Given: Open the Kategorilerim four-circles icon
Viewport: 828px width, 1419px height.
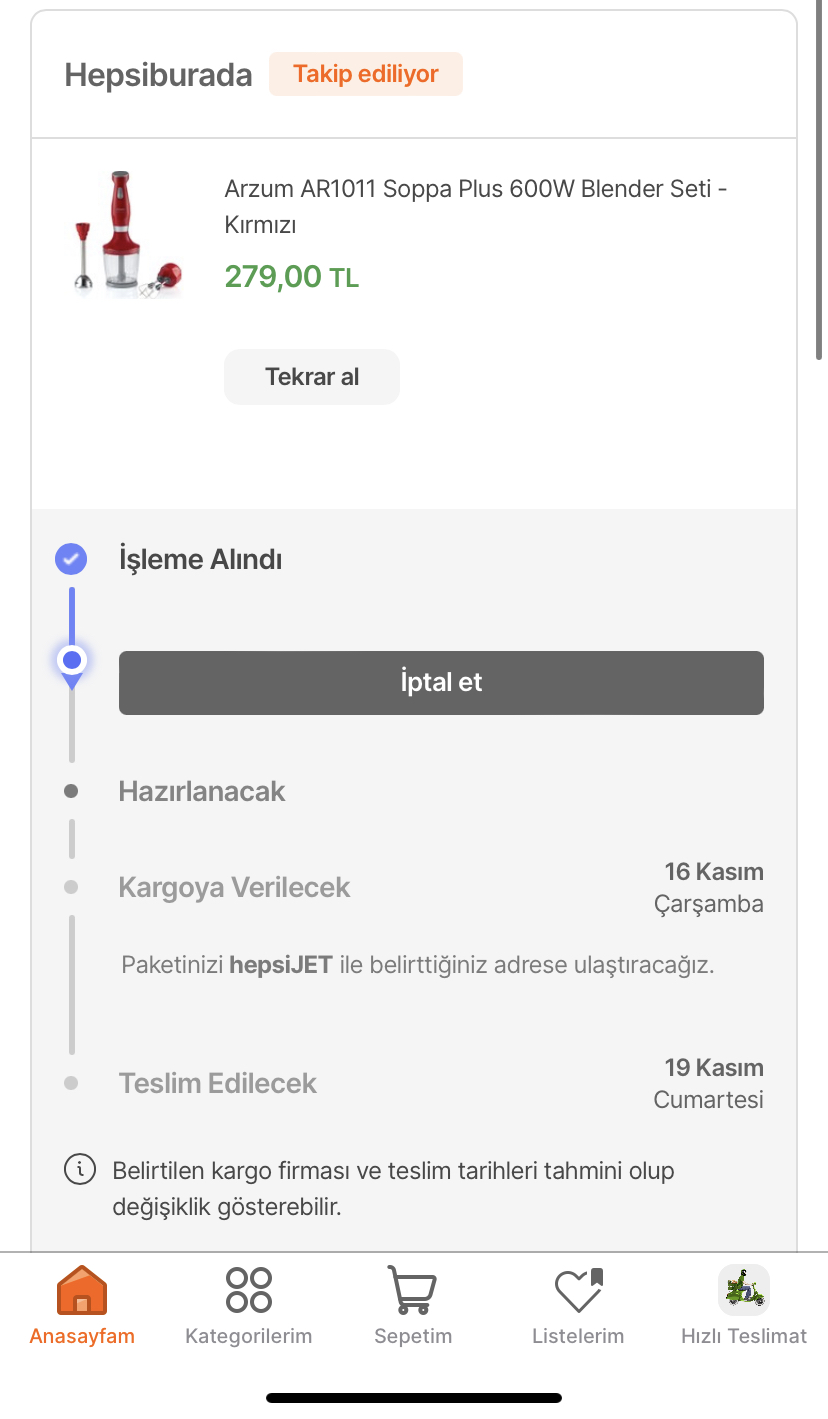Looking at the screenshot, I should click(x=248, y=1290).
